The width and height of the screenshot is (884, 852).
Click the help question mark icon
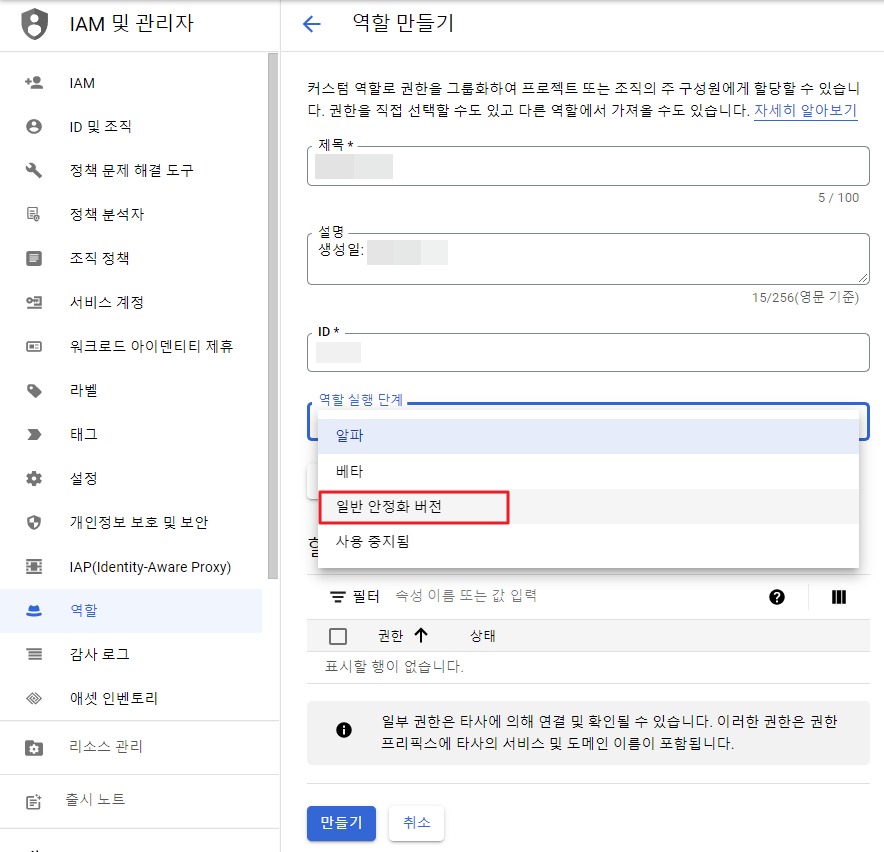click(x=777, y=597)
